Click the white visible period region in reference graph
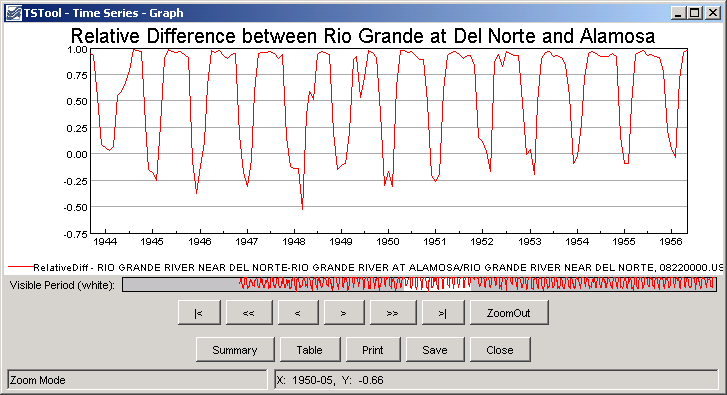The width and height of the screenshot is (727, 395). [437, 284]
